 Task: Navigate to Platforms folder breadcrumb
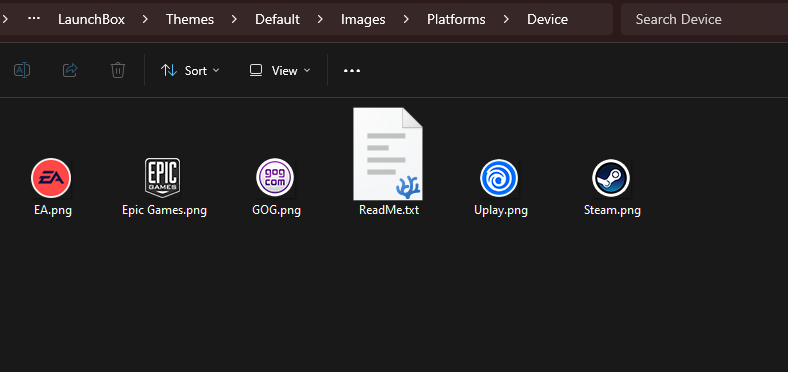click(456, 20)
